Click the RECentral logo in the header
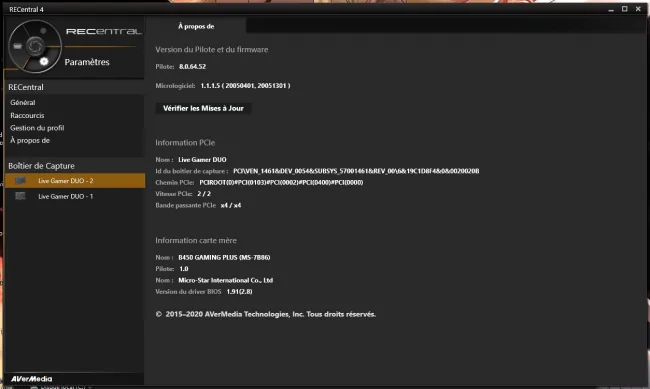Viewport: 650px width, 389px height. tap(104, 32)
